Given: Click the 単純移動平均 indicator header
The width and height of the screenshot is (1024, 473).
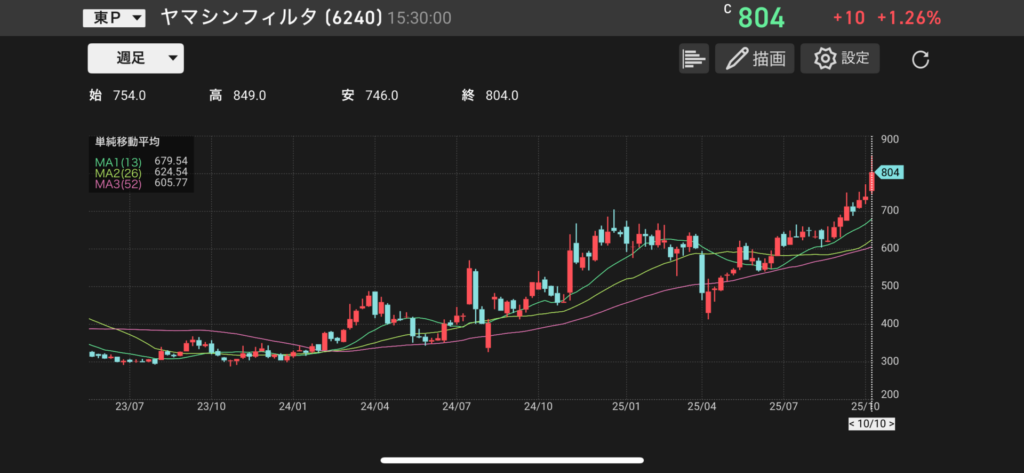Looking at the screenshot, I should pyautogui.click(x=128, y=143).
